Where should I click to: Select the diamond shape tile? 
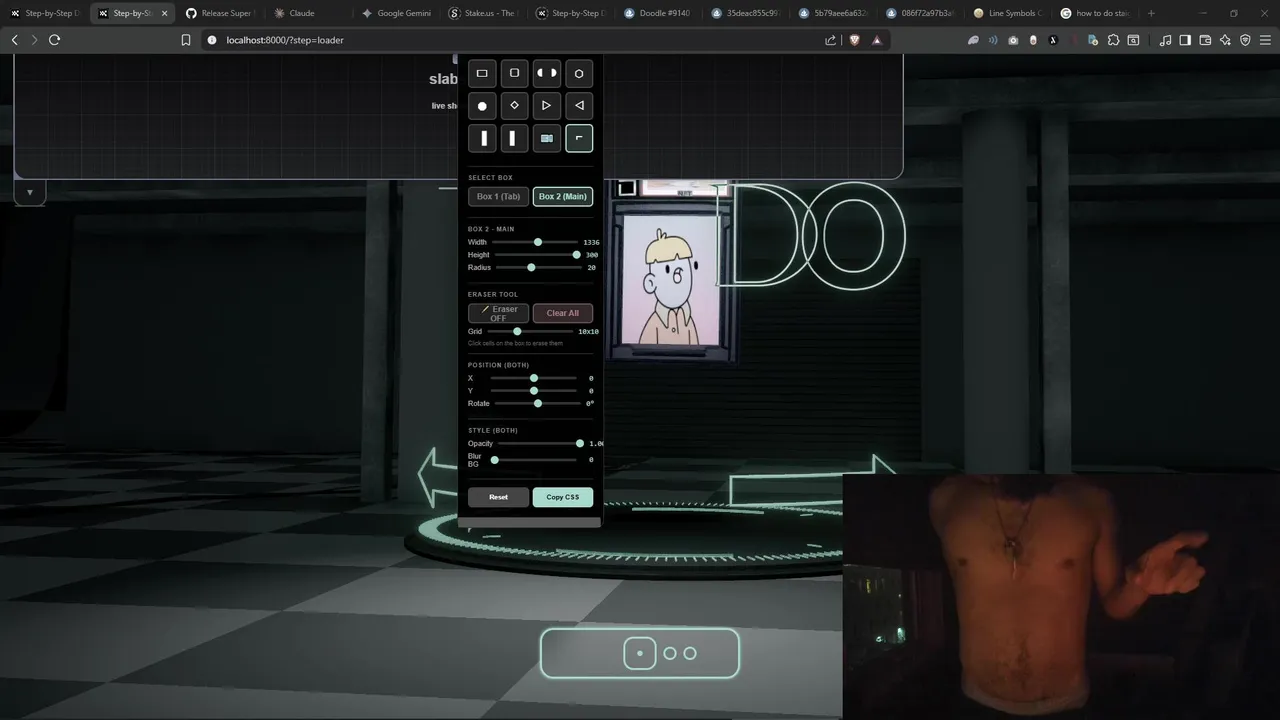[514, 105]
